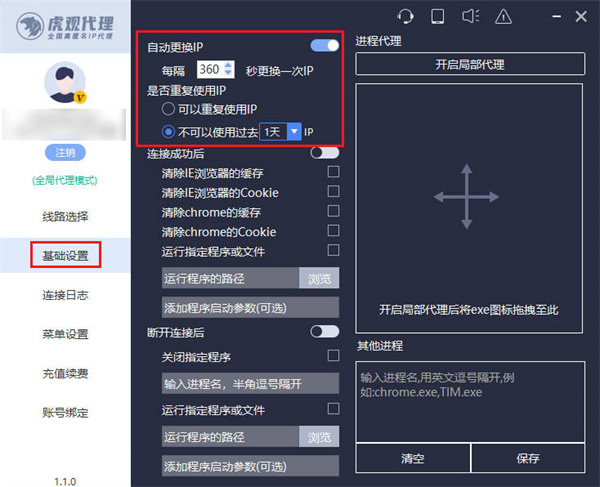The image size is (600, 487).
Task: Click the mobile device icon in title bar
Action: point(437,16)
